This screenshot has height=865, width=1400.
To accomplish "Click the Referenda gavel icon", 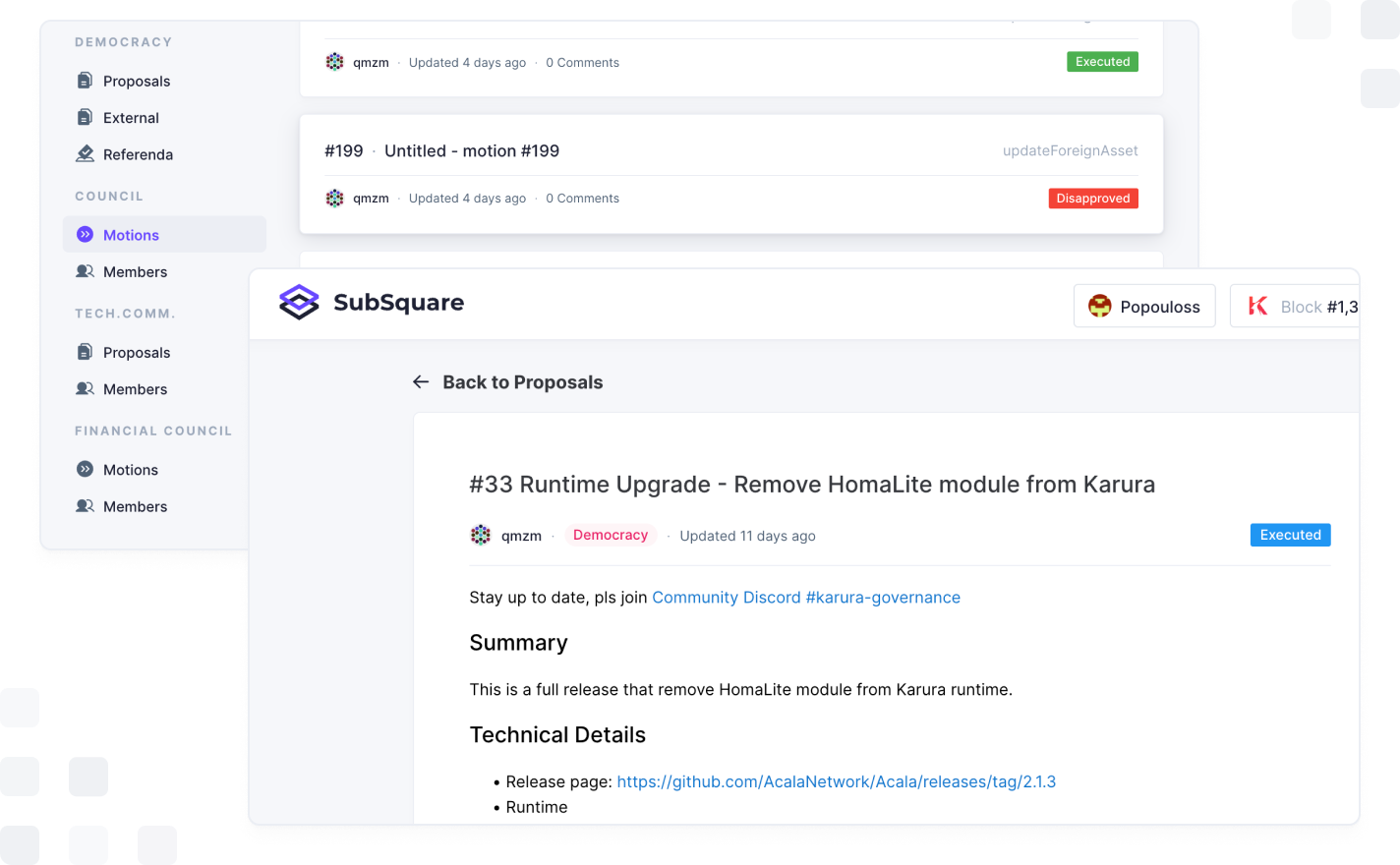I will (x=86, y=154).
